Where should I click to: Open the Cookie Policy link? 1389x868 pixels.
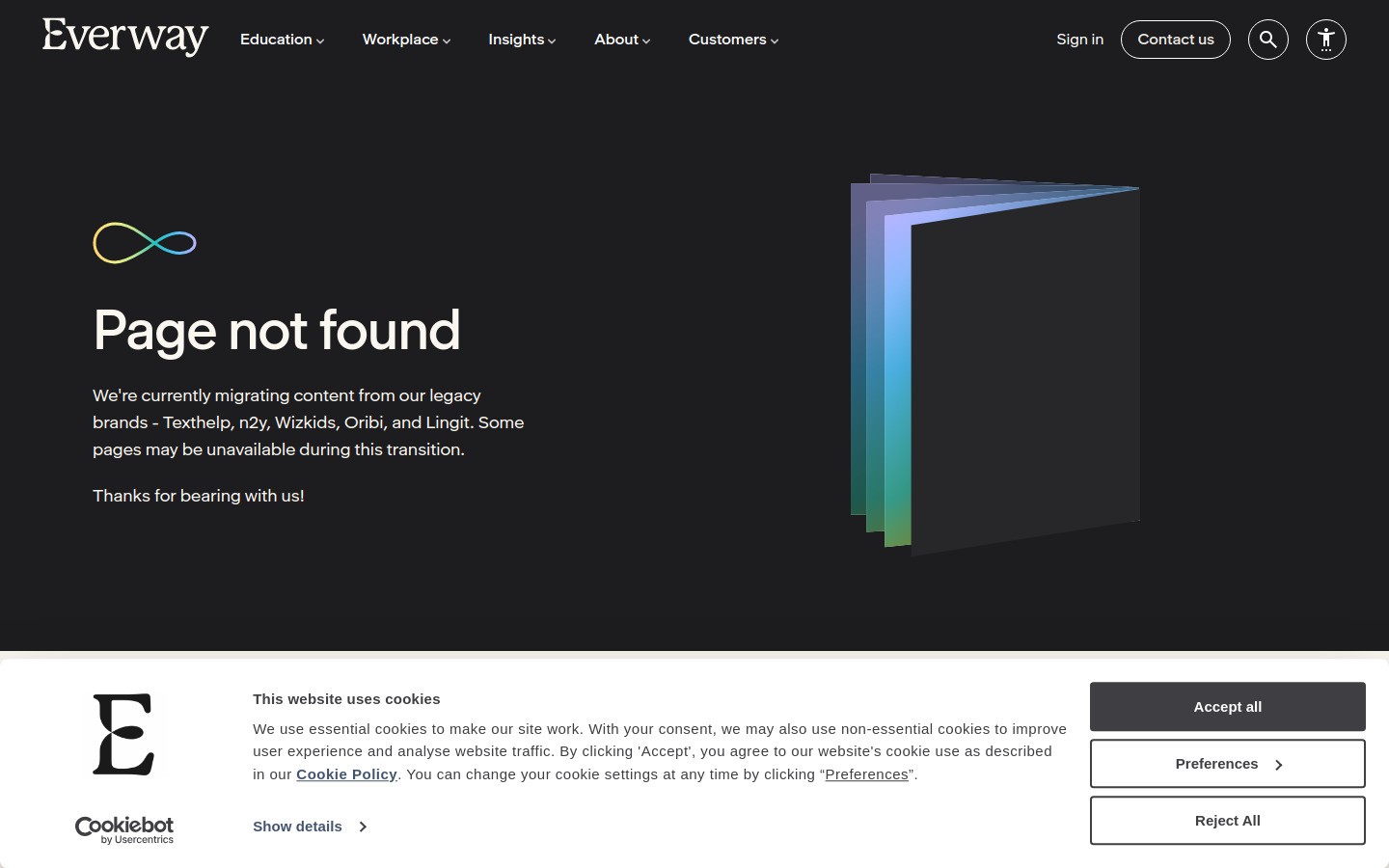coord(346,774)
